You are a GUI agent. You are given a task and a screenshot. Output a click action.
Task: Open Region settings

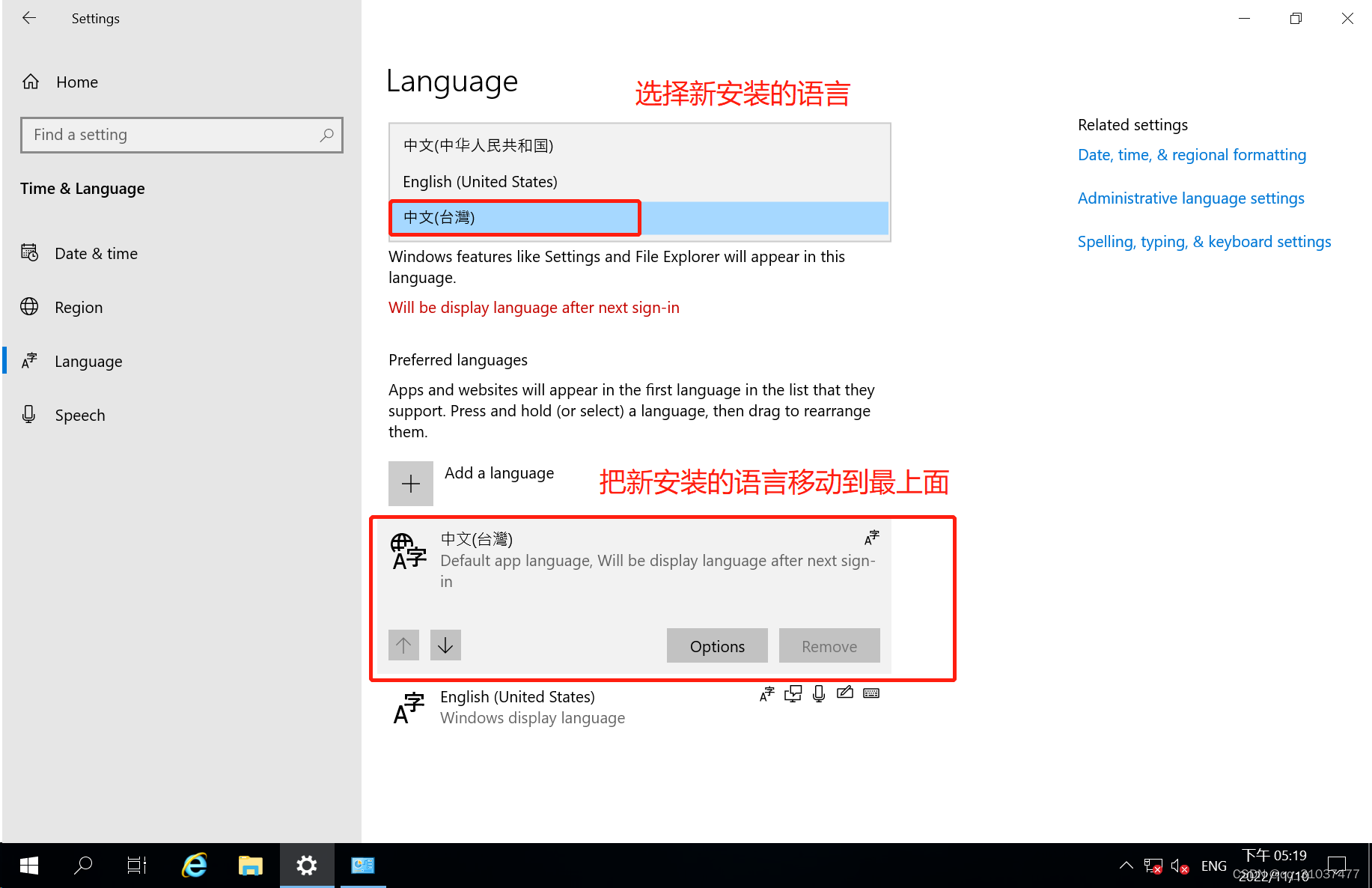79,307
